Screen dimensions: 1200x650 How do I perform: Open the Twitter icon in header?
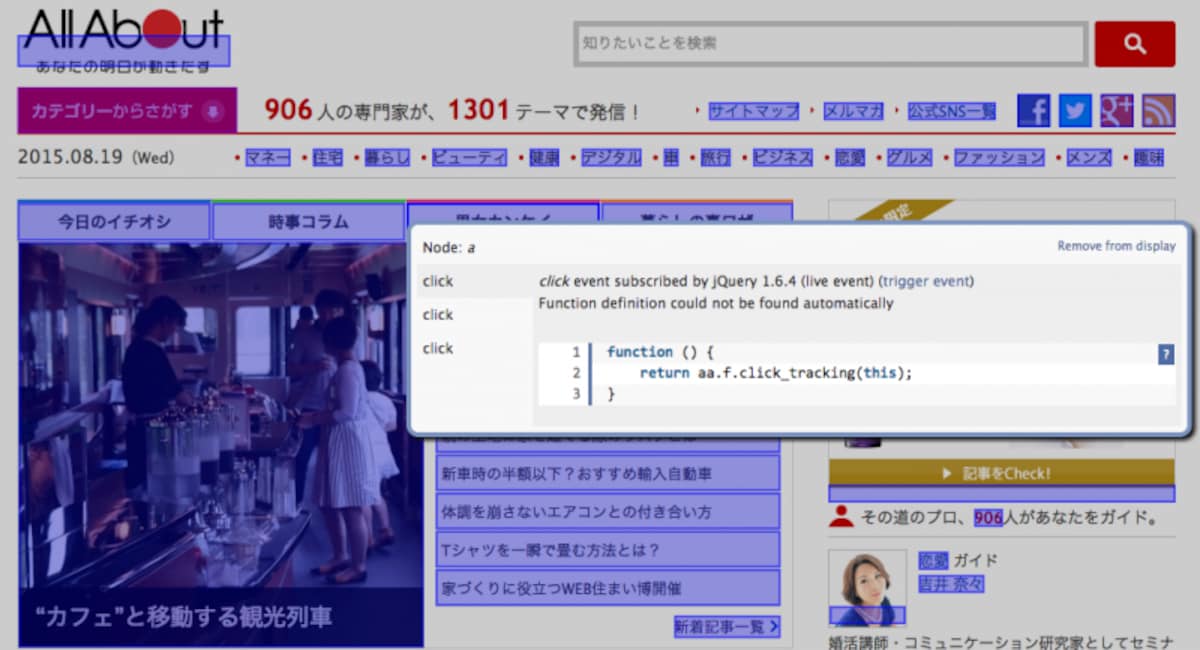1075,111
